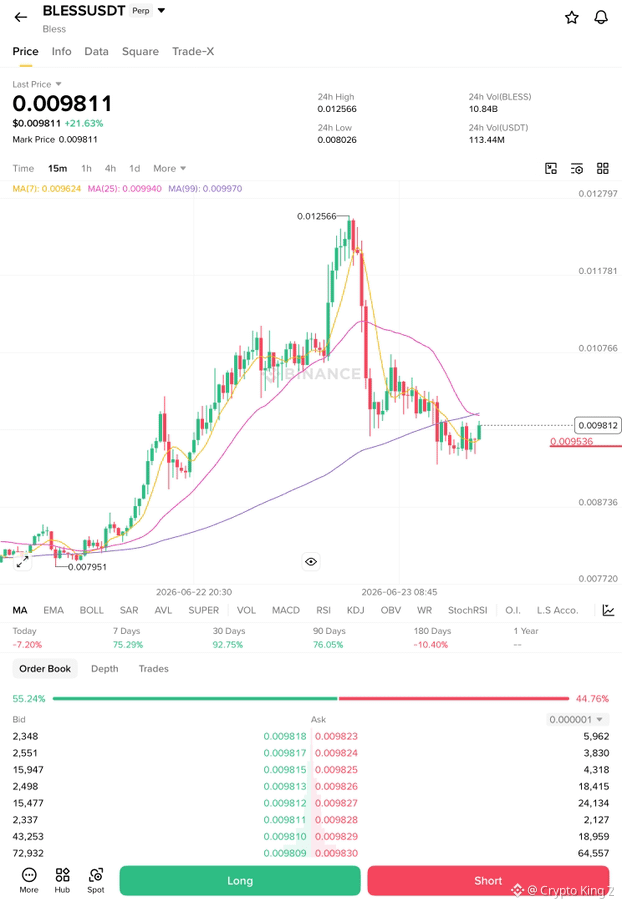The height and width of the screenshot is (907, 622).
Task: Open the indicator chart icon beside L.S Acco.
Action: pos(608,610)
